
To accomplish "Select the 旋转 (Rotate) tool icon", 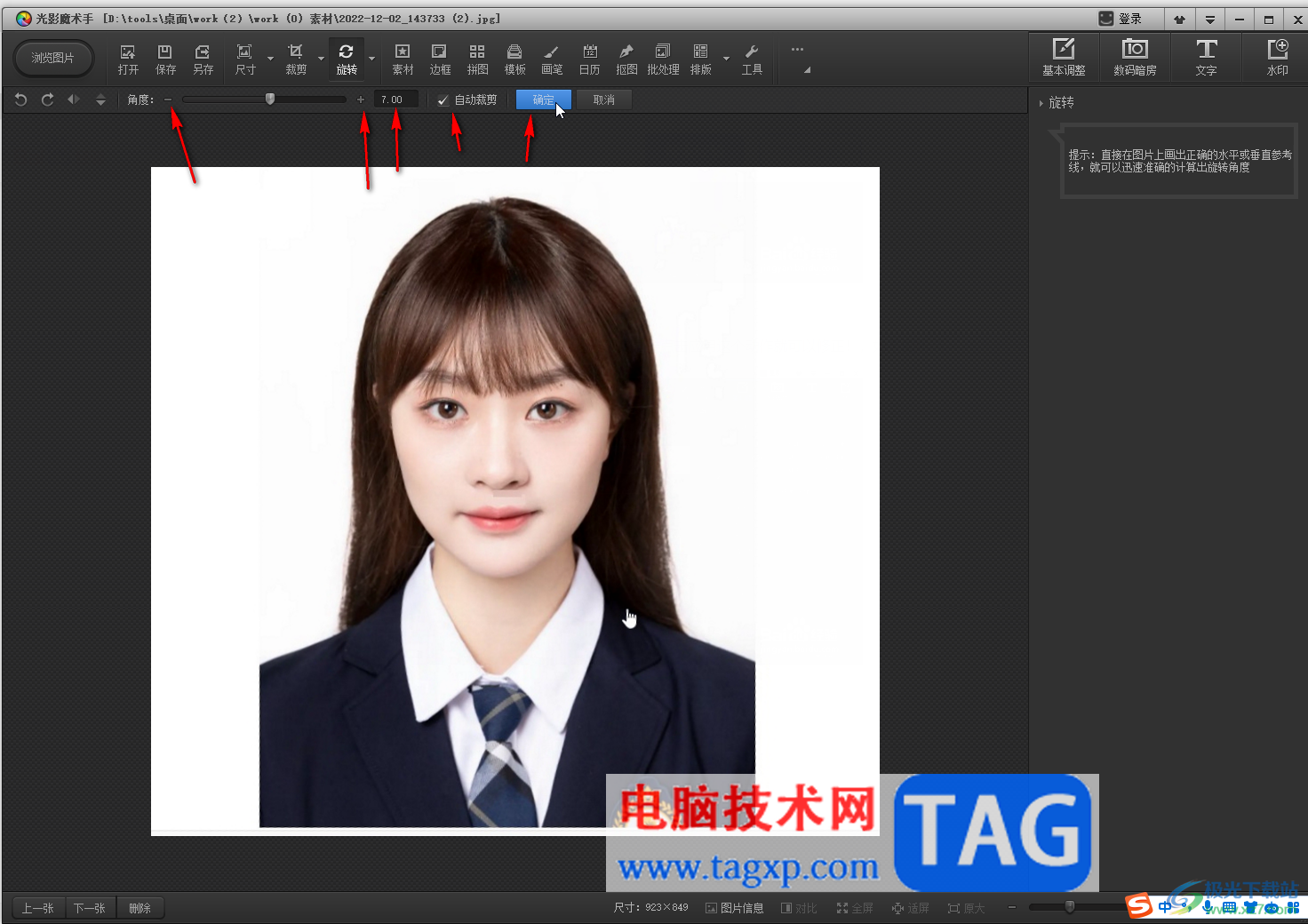I will [347, 59].
